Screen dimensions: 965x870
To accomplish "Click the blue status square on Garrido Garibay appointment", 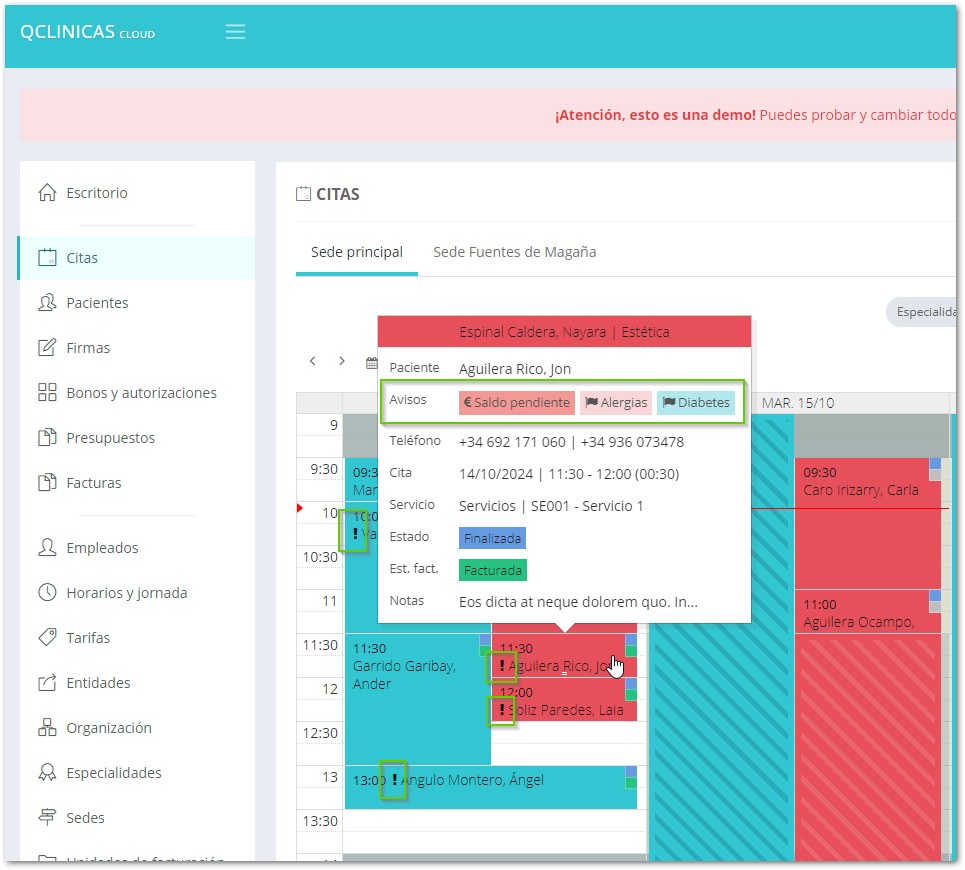I will click(485, 639).
